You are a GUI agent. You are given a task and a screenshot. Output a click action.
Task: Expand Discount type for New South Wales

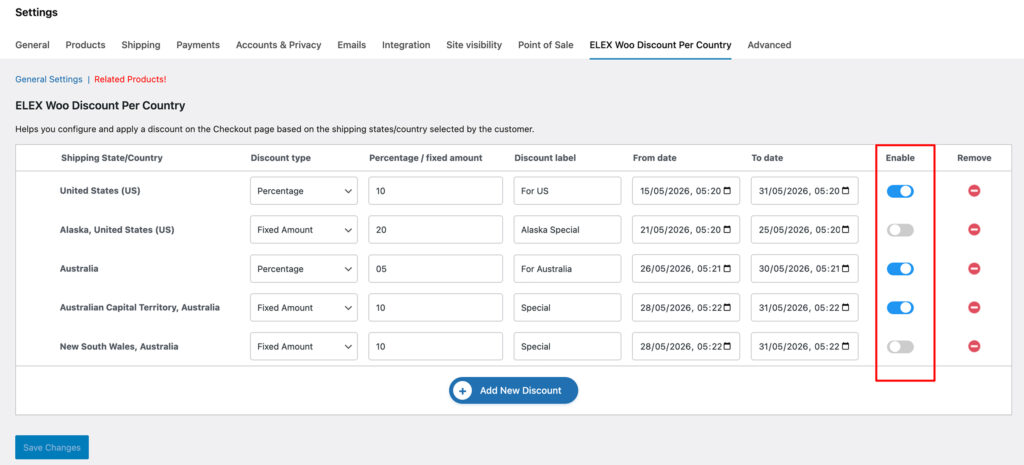coord(304,347)
